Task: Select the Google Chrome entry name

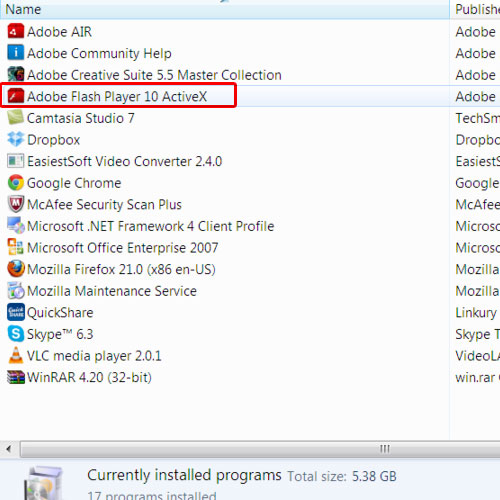Action: (74, 183)
